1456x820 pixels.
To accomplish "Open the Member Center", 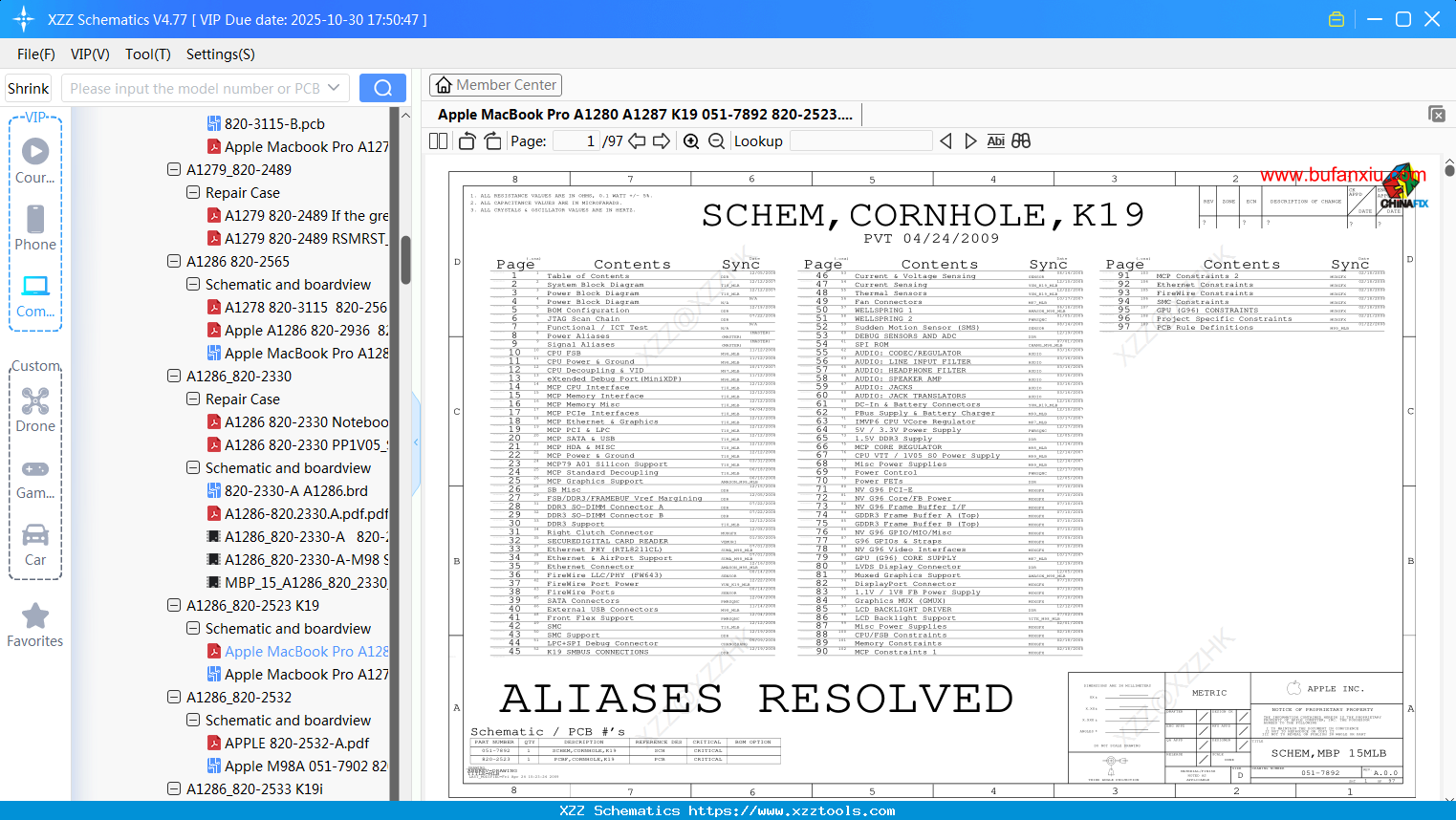I will click(495, 85).
